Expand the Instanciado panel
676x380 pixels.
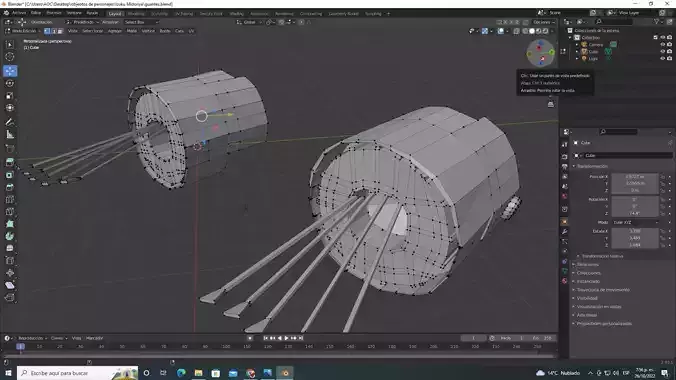click(x=588, y=281)
